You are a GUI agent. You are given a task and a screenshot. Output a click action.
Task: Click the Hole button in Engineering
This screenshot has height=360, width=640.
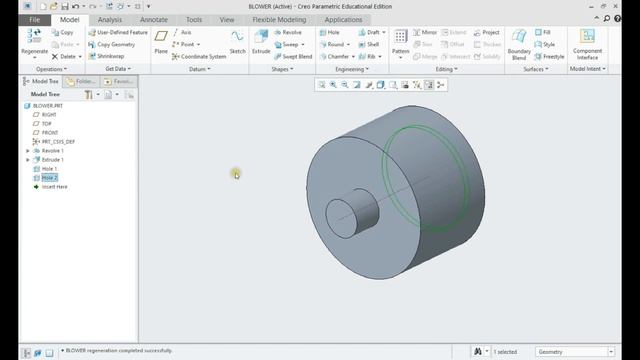coord(330,32)
